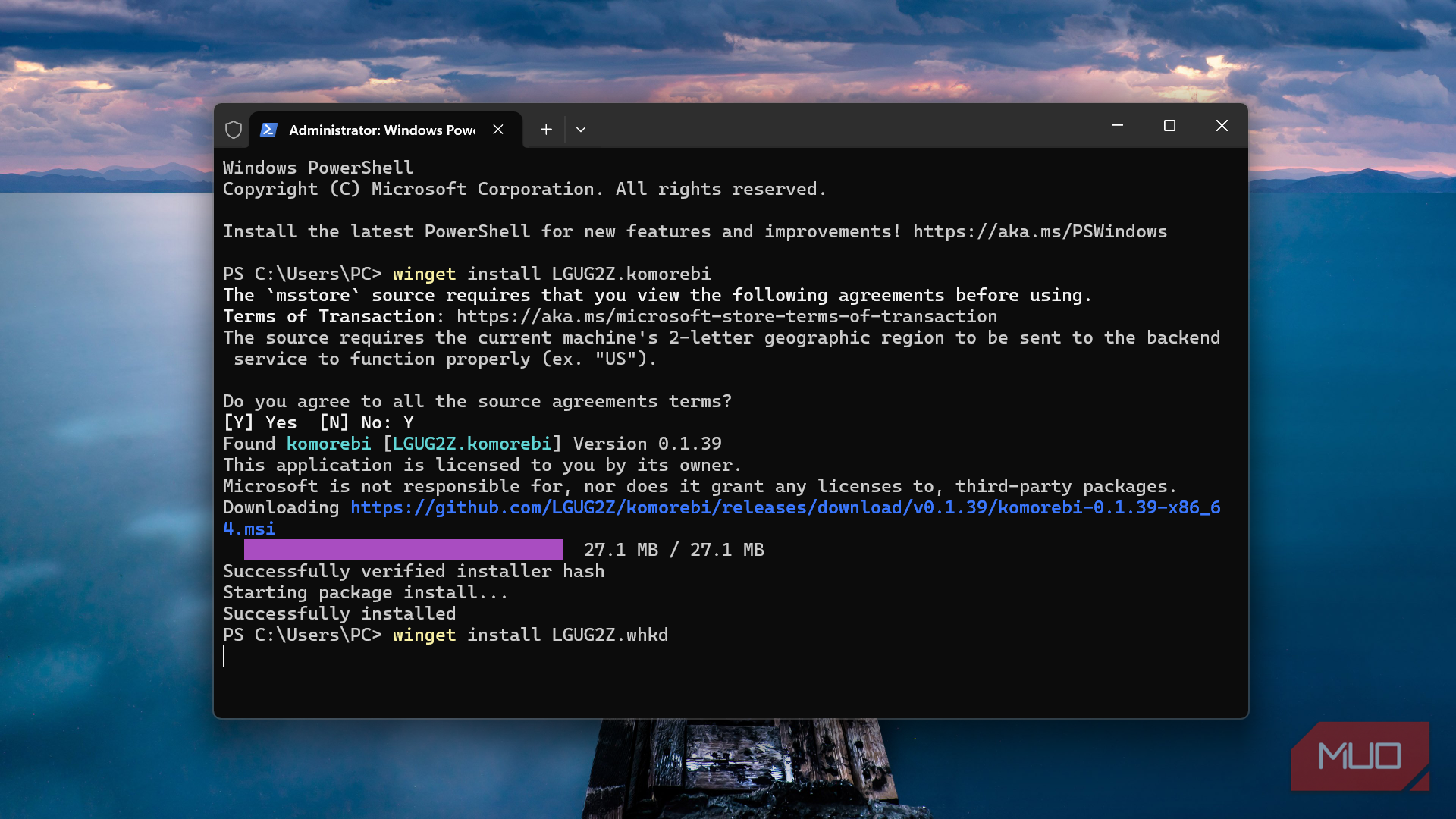The width and height of the screenshot is (1456, 819).
Task: Click the administrator shield icon in title bar
Action: [234, 130]
